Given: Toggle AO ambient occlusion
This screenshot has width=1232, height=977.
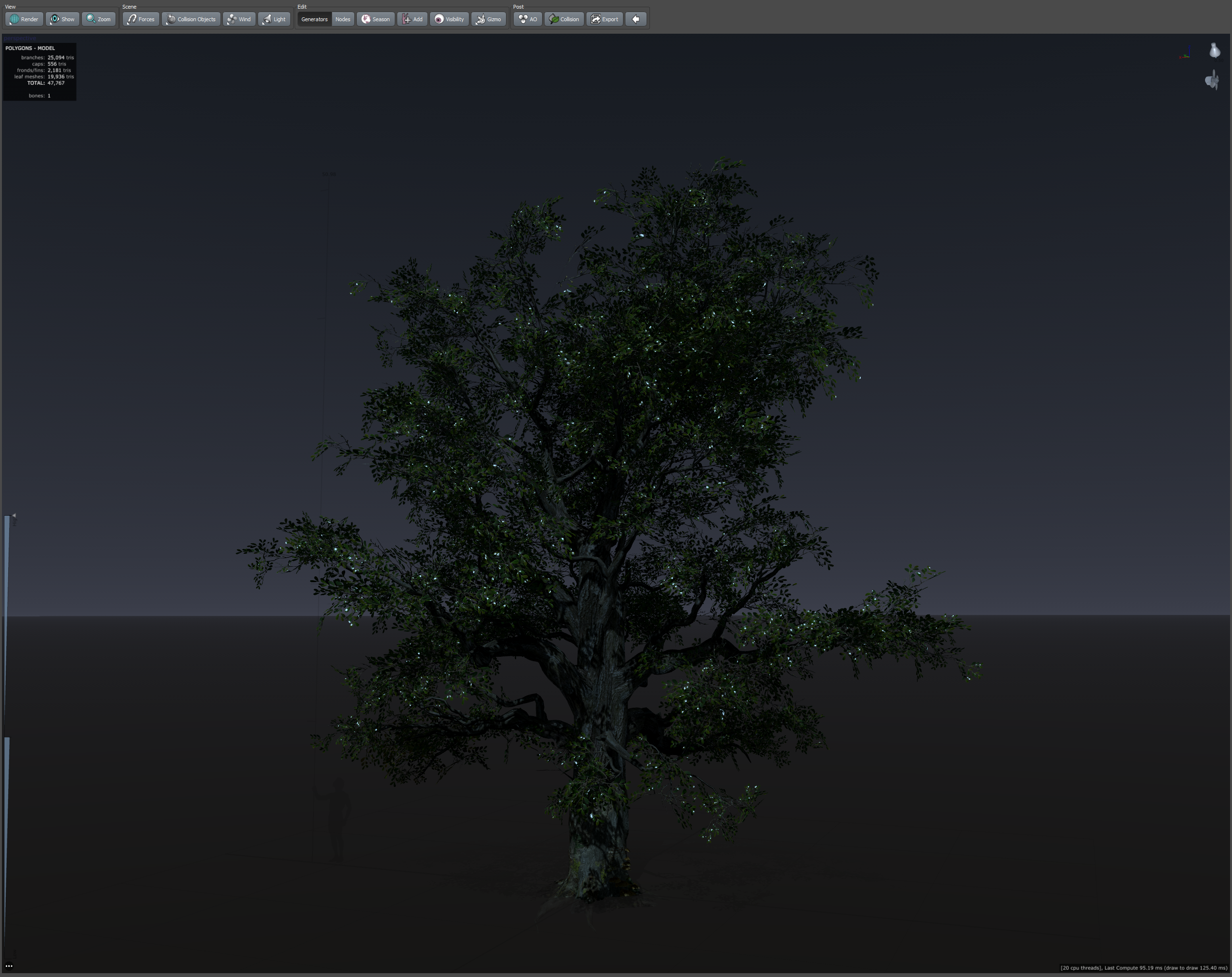Looking at the screenshot, I should tap(528, 19).
